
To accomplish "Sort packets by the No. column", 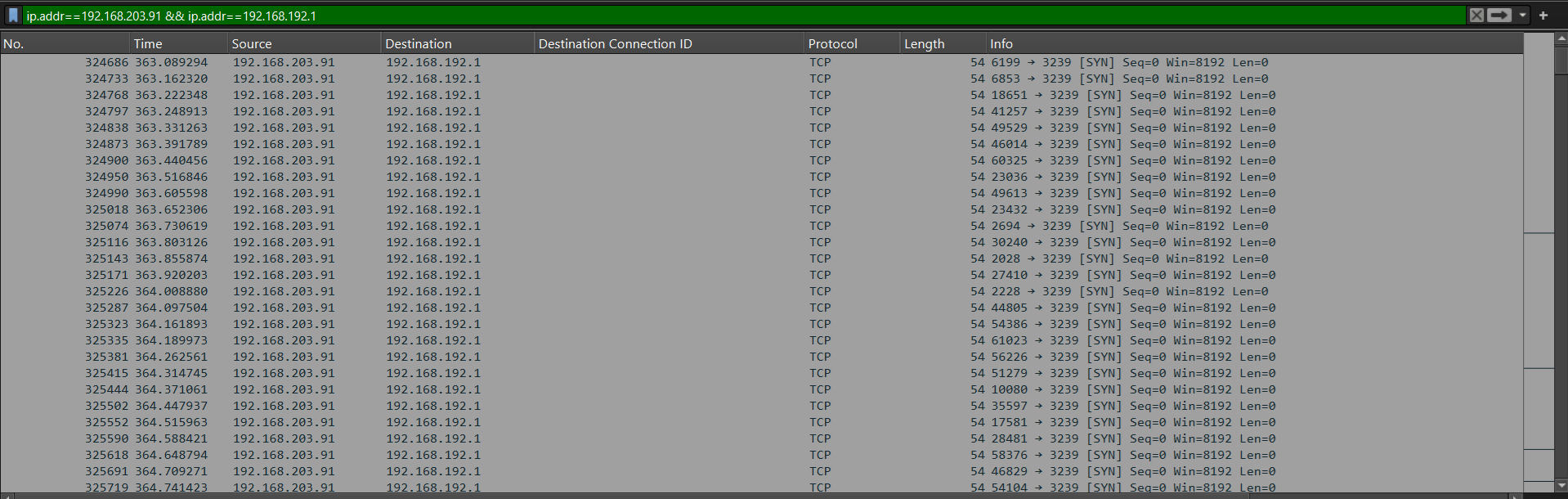I will click(x=65, y=44).
